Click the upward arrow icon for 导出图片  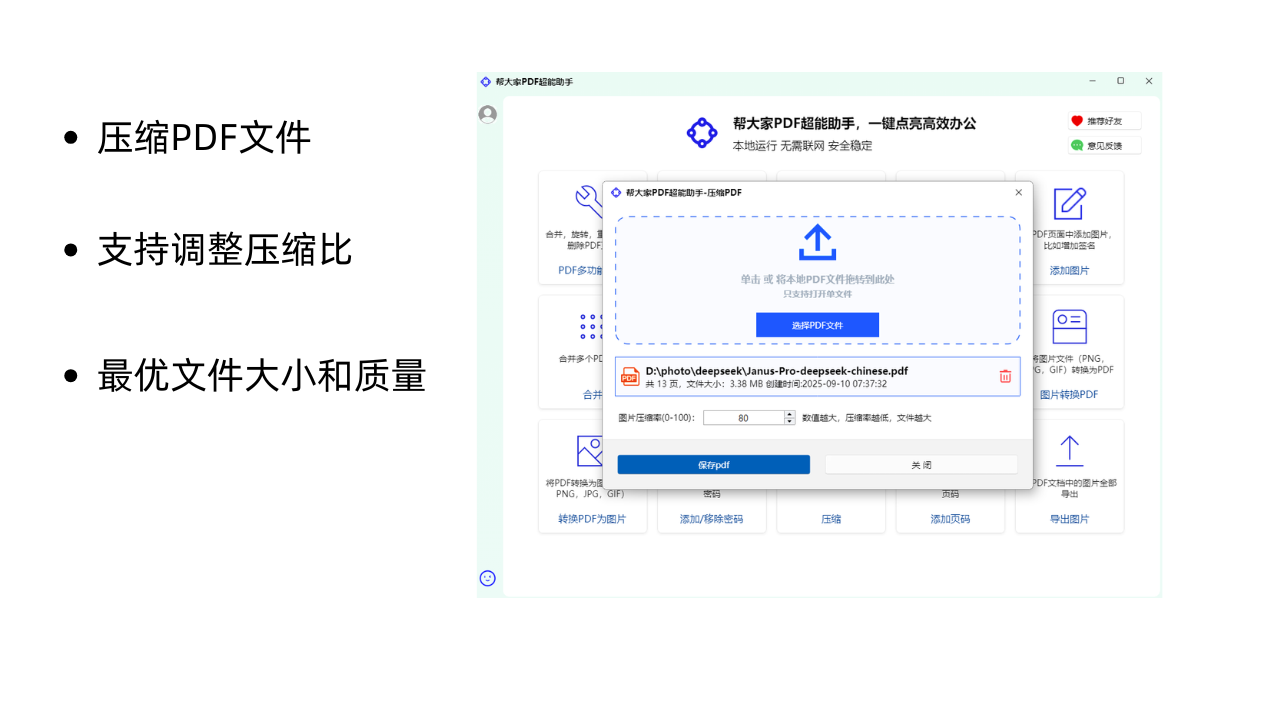point(1069,453)
